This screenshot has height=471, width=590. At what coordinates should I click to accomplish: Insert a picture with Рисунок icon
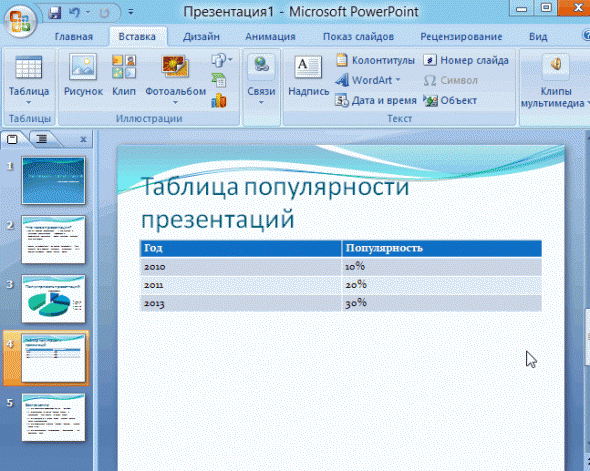(83, 75)
